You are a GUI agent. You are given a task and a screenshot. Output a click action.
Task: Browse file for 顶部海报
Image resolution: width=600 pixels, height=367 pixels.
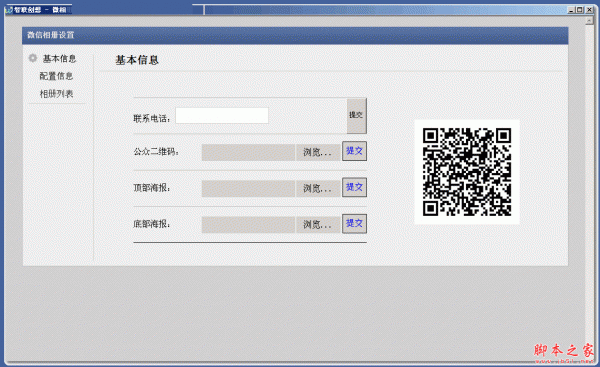(318, 189)
